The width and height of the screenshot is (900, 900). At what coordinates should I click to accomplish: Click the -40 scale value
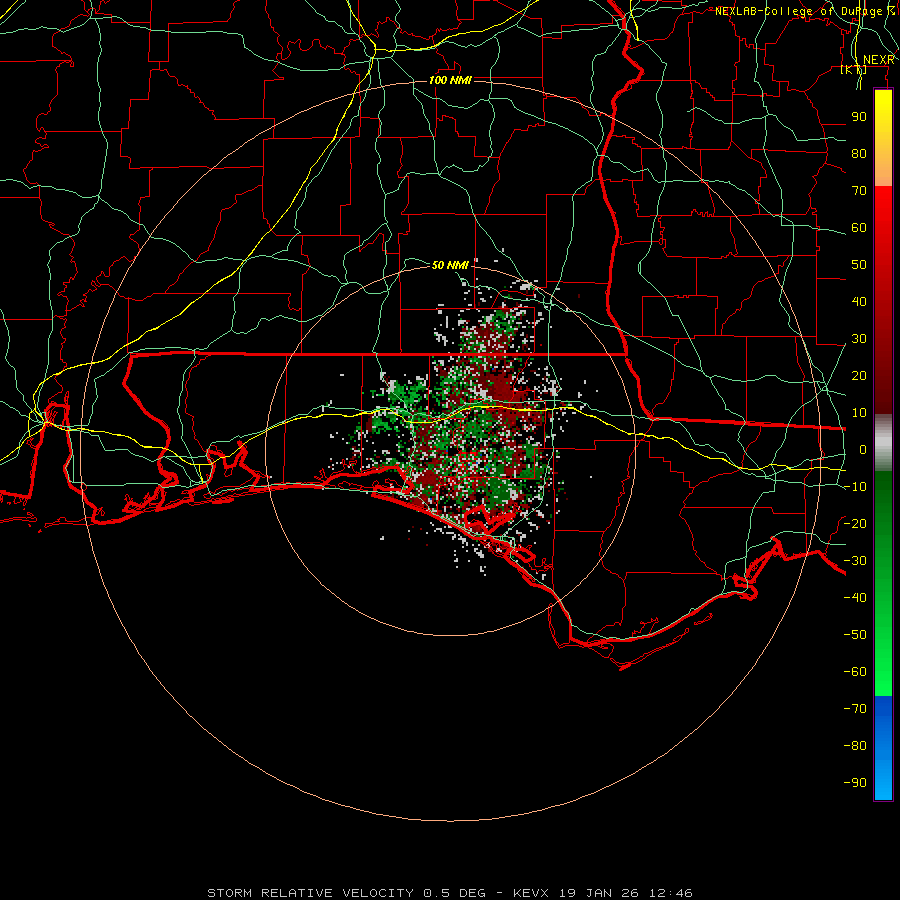click(x=855, y=598)
